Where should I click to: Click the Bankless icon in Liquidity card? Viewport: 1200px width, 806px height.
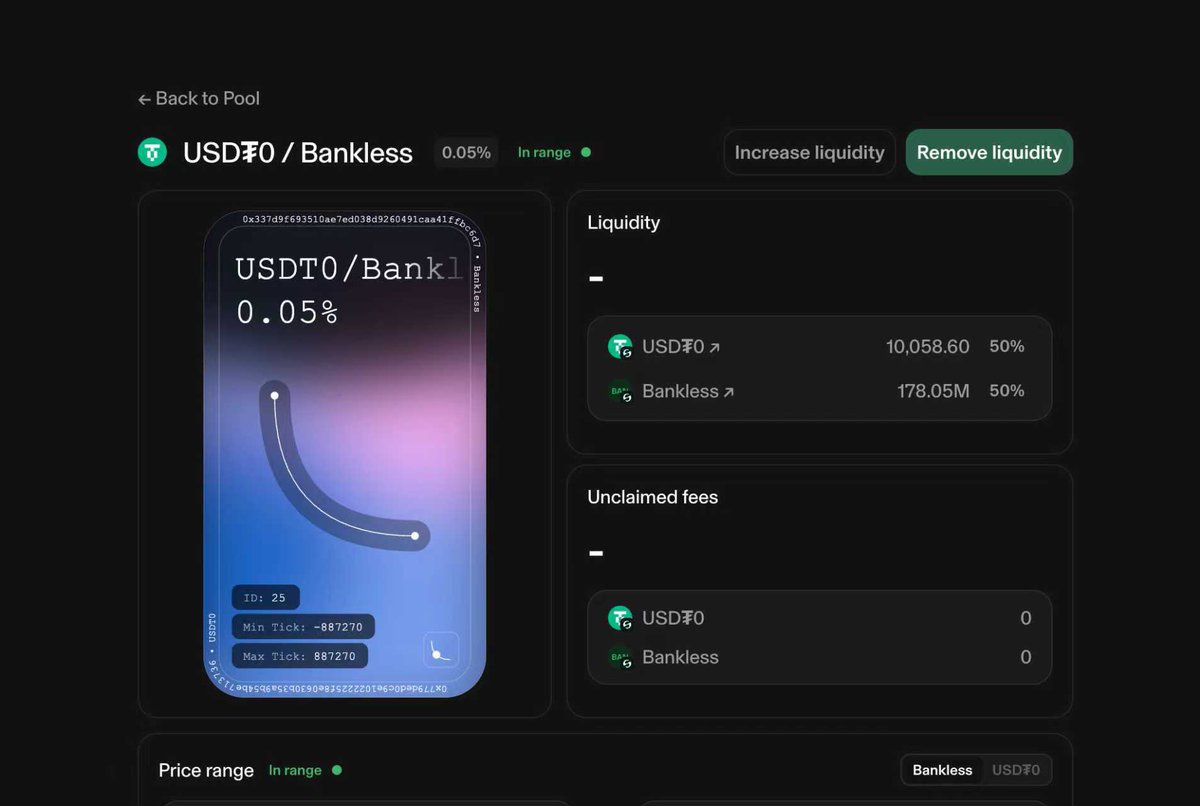coord(621,392)
